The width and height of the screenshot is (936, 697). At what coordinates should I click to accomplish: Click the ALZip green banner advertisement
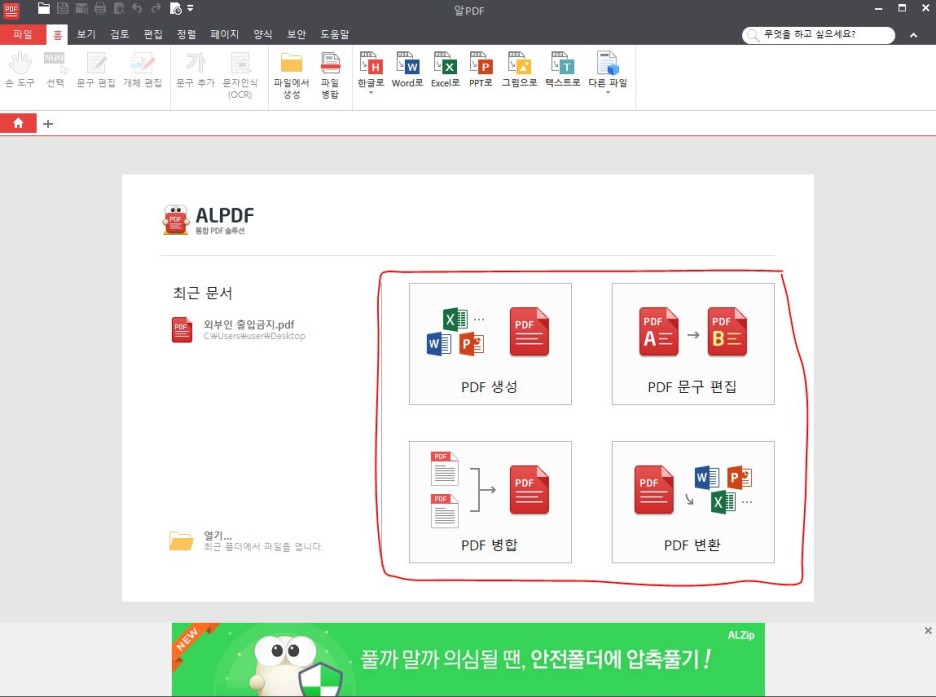point(468,659)
